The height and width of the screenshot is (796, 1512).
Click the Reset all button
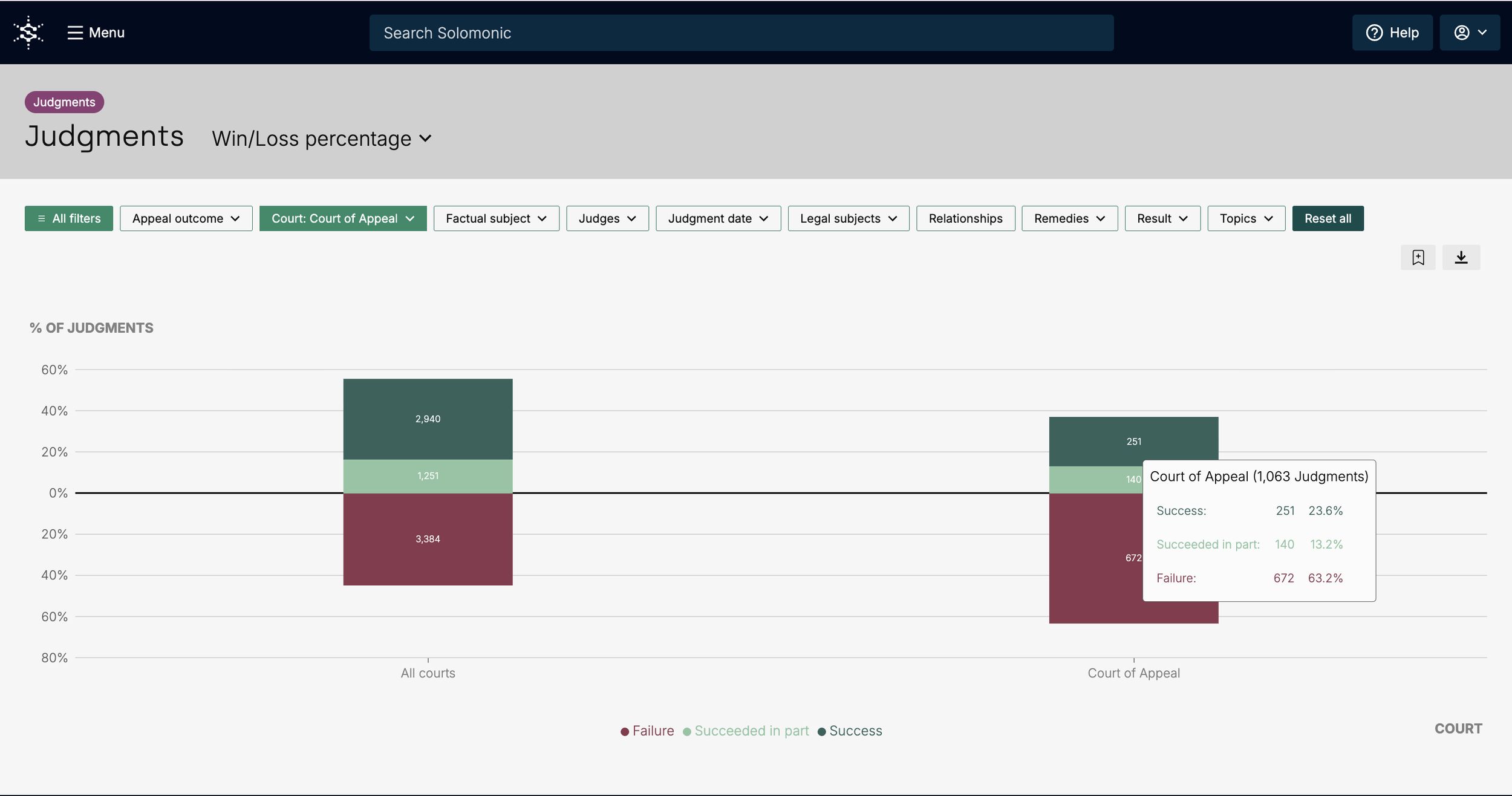1327,218
